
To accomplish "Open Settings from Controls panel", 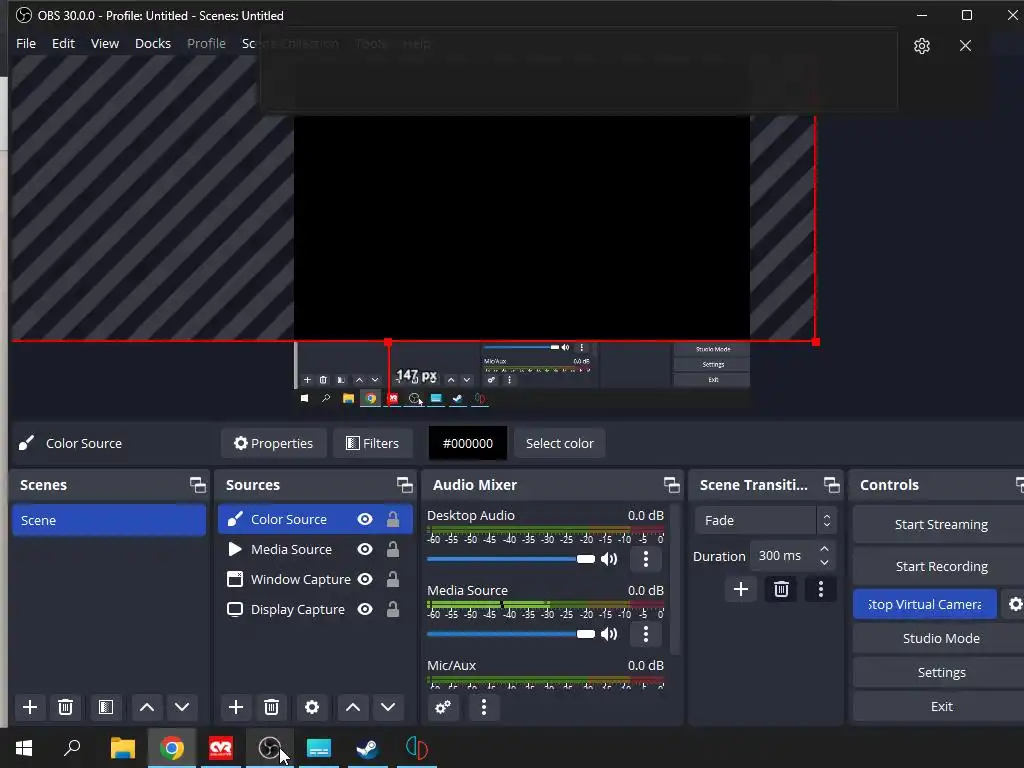I will pyautogui.click(x=940, y=672).
